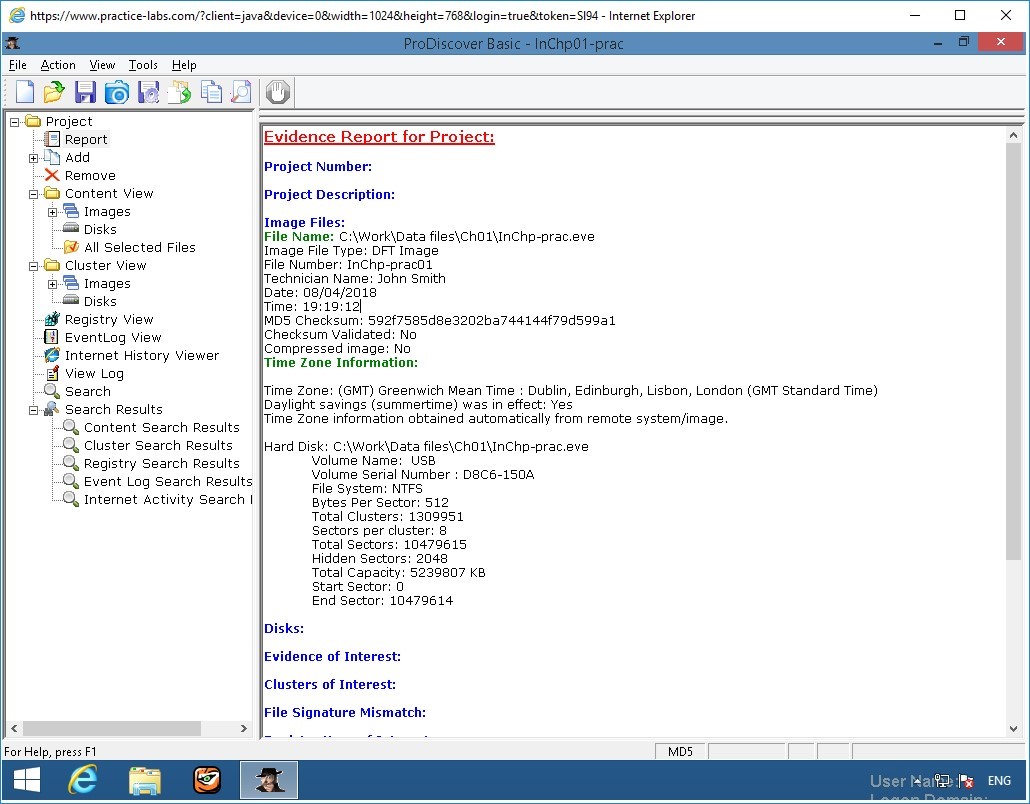Click the Technician Name John Smith line
The image size is (1030, 804).
click(x=355, y=279)
